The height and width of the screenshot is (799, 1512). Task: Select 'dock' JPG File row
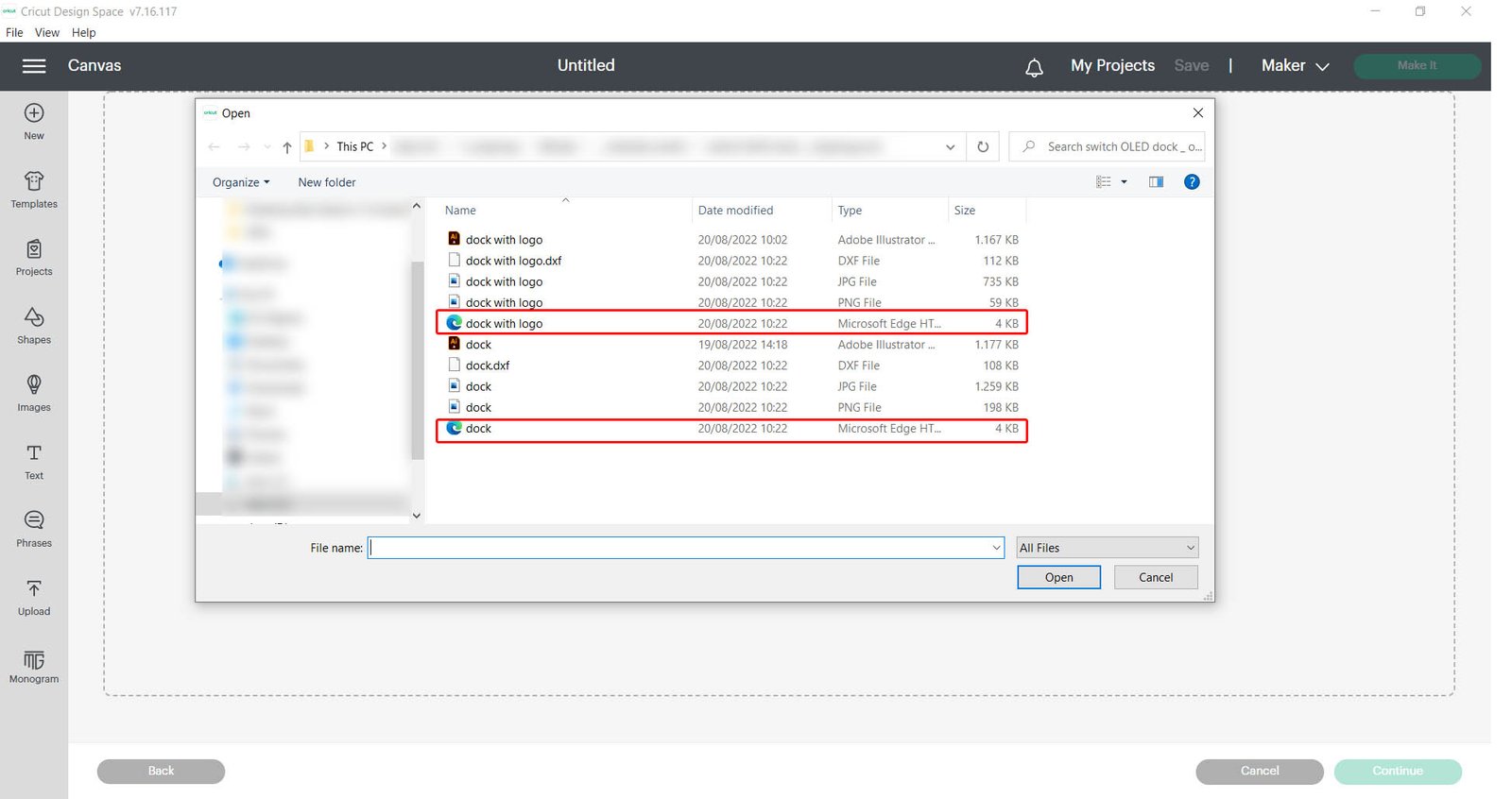click(x=731, y=386)
